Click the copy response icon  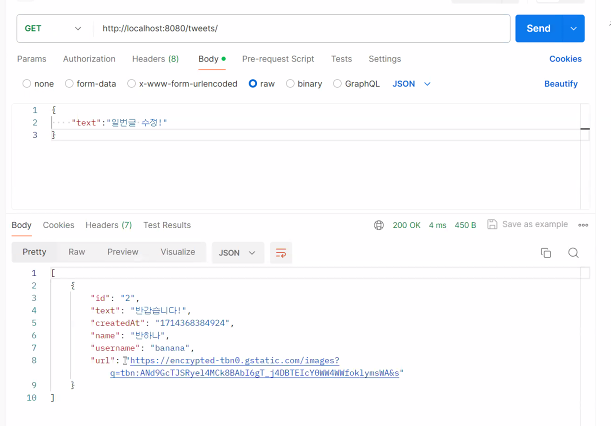[x=546, y=253]
